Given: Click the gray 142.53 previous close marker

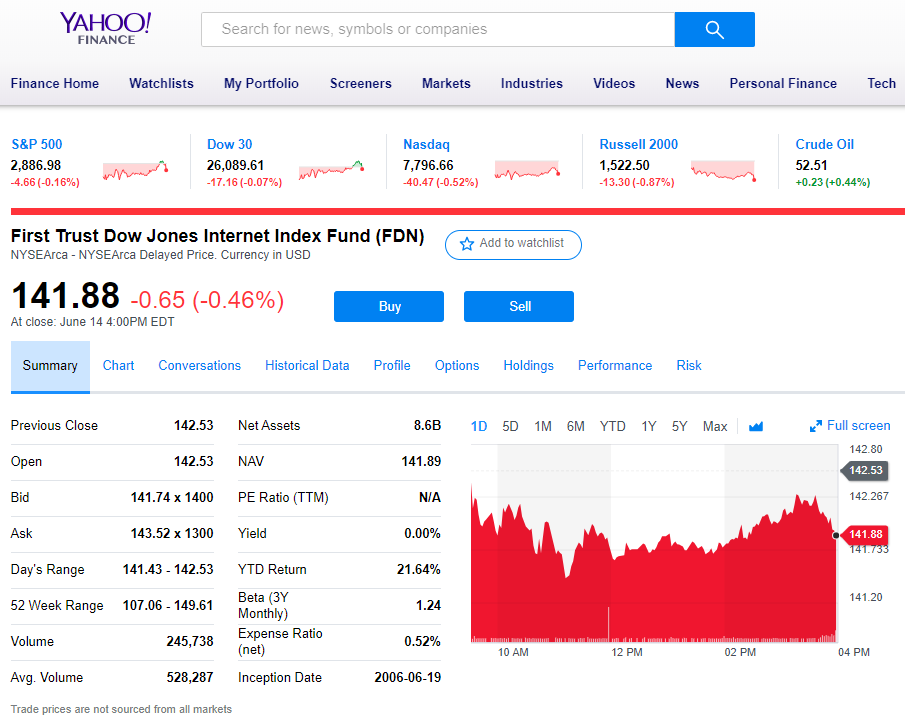Looking at the screenshot, I should point(864,470).
